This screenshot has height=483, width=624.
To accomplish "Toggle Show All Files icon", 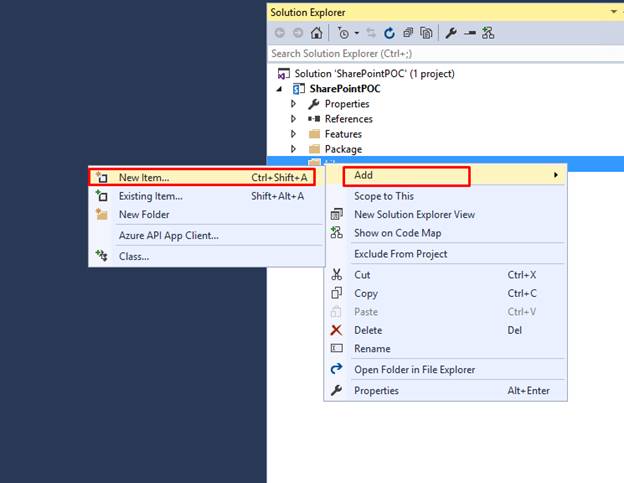I will coord(426,33).
